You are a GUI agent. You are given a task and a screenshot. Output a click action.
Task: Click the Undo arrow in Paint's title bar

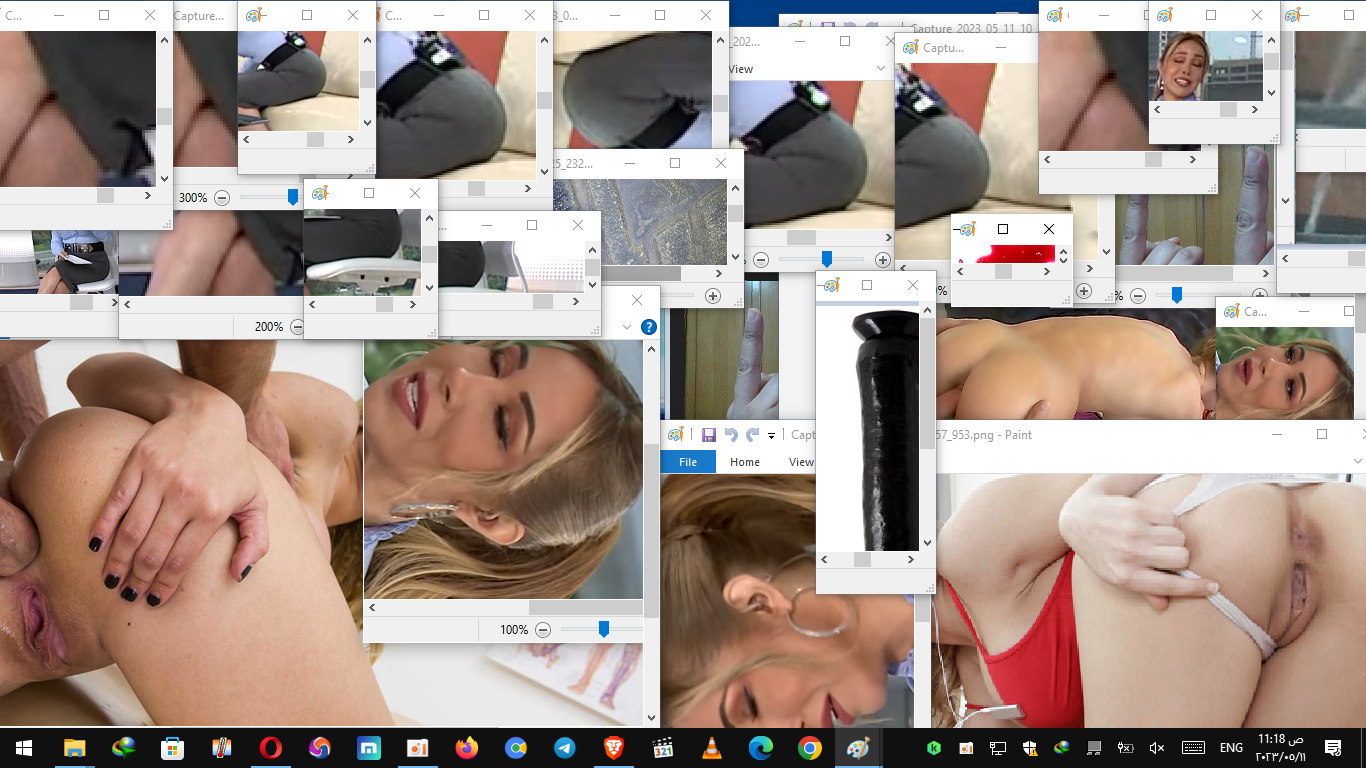tap(731, 435)
